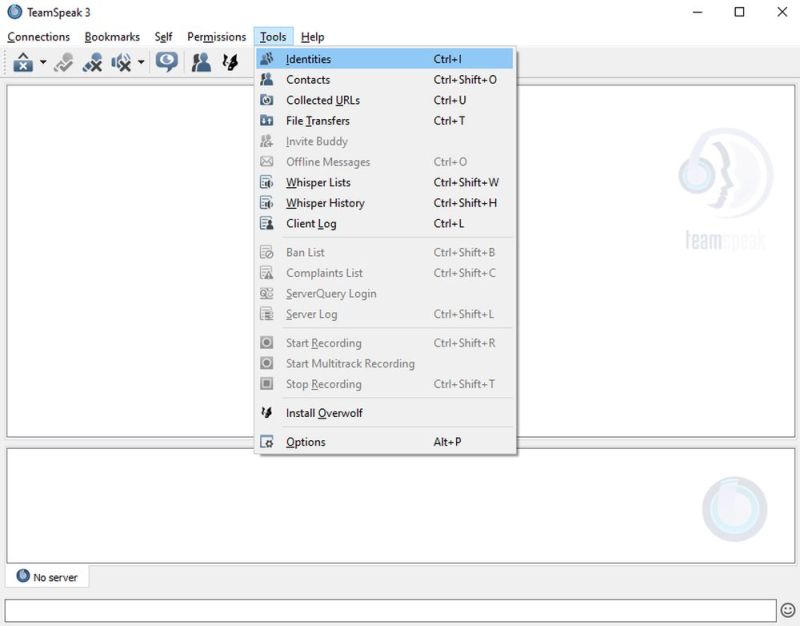Close the TeamSpeak 3 window

tap(782, 12)
